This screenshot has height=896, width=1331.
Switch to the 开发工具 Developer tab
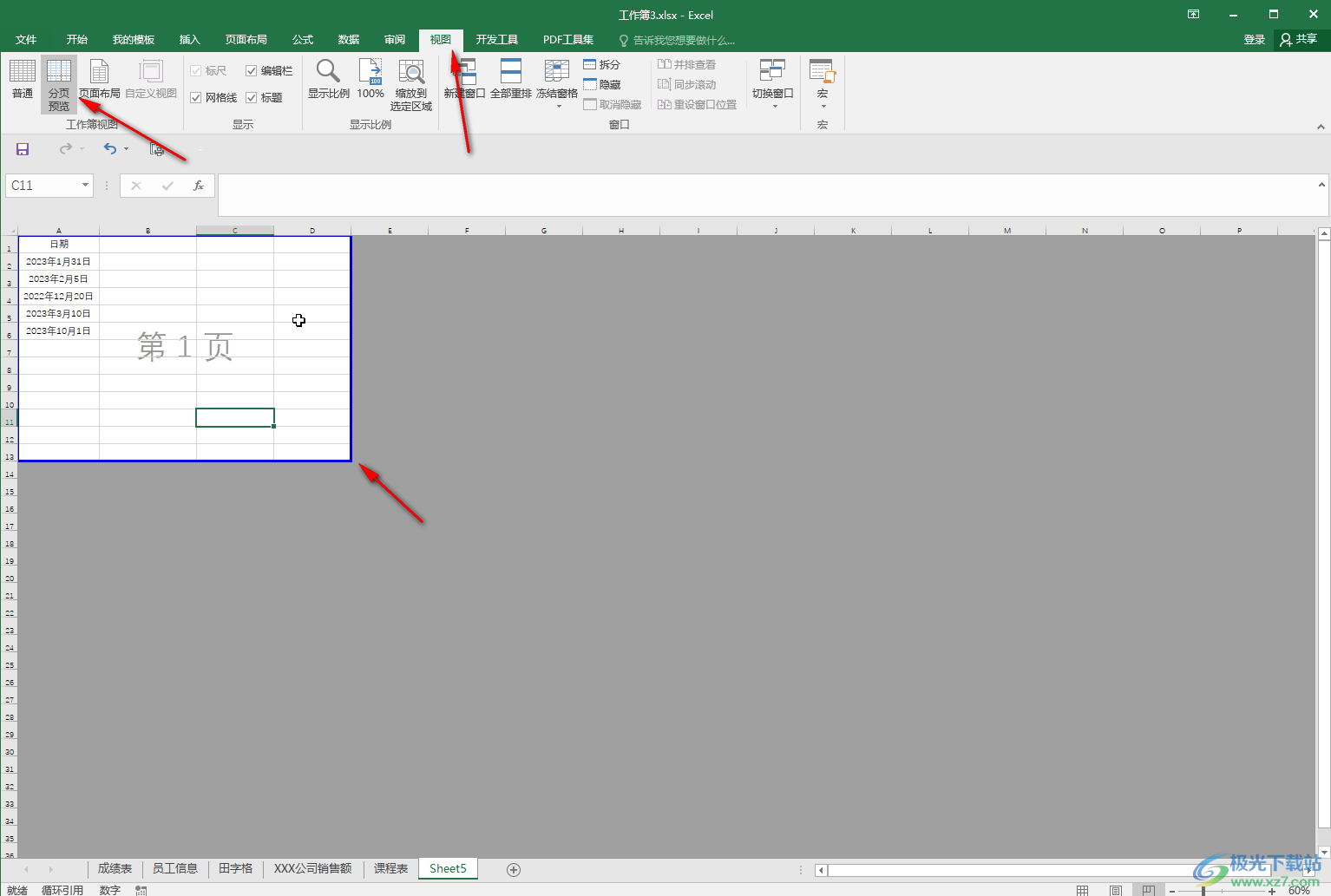click(497, 40)
